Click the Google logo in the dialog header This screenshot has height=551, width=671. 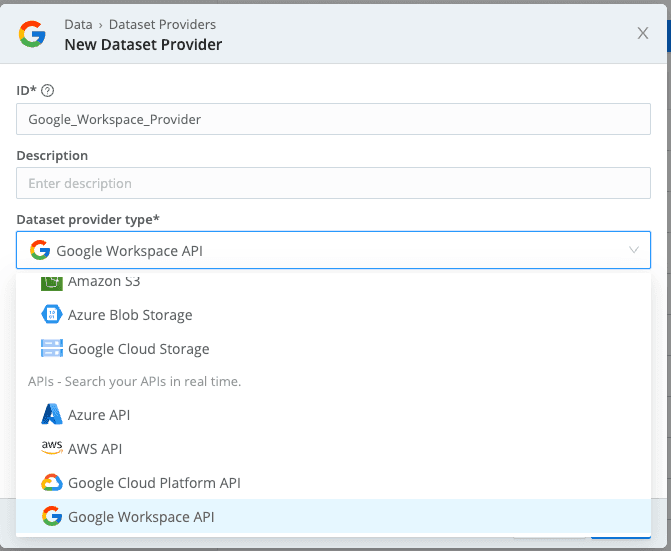[32, 34]
